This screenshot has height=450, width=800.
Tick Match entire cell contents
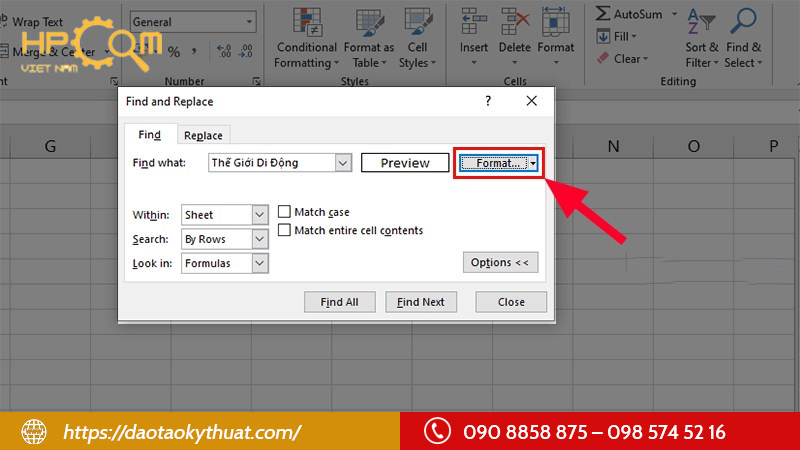(x=285, y=230)
